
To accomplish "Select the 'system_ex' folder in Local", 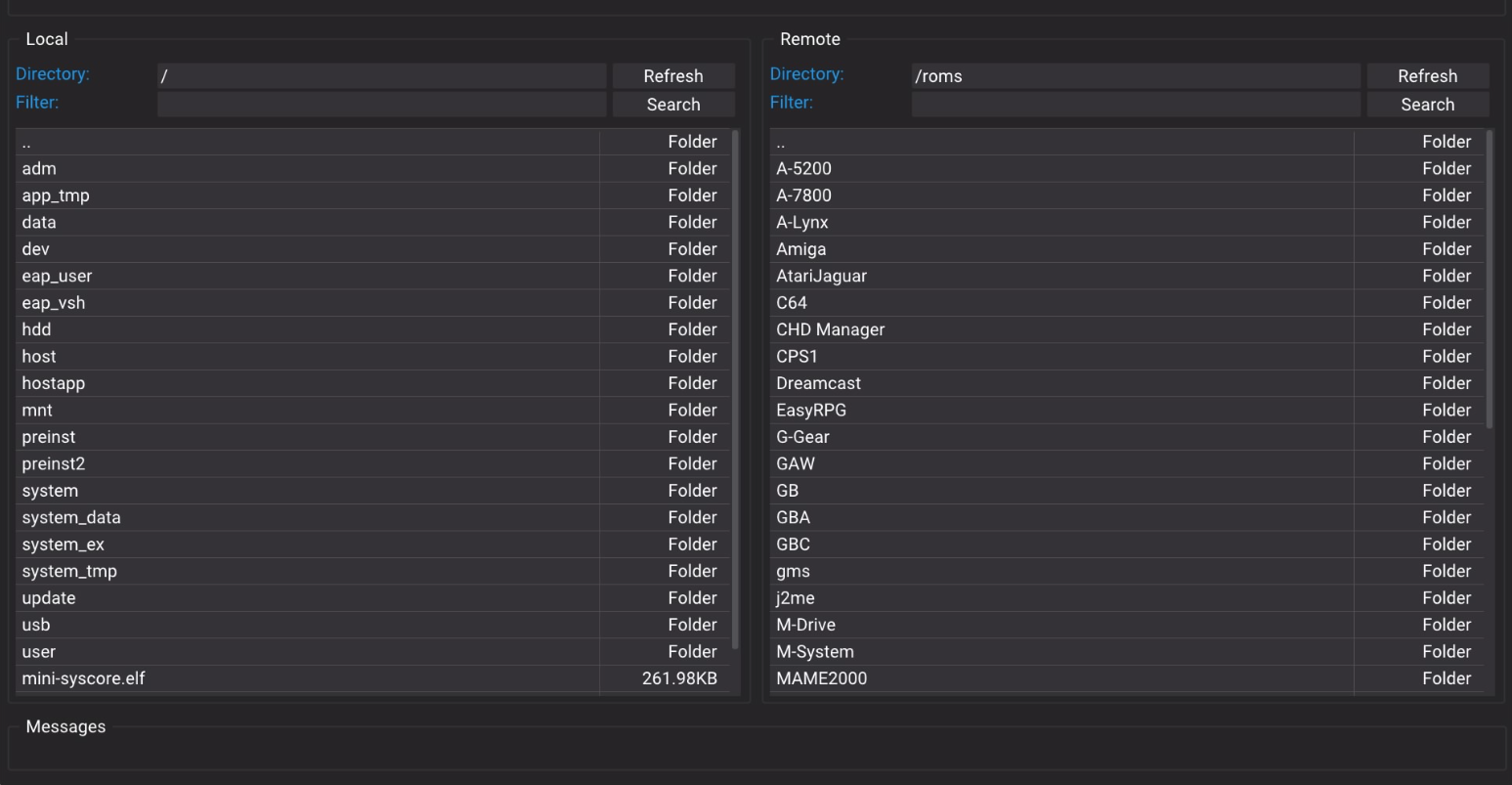I will tap(373, 545).
